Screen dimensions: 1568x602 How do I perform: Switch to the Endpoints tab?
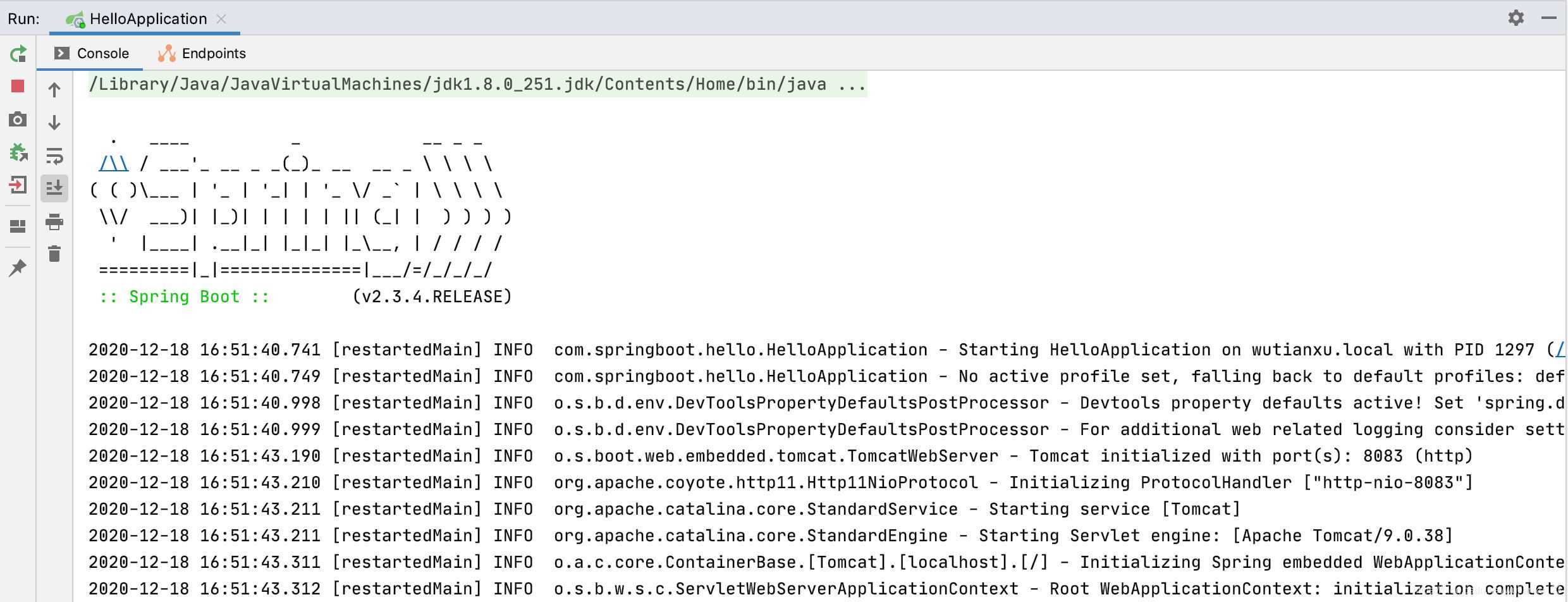point(202,53)
